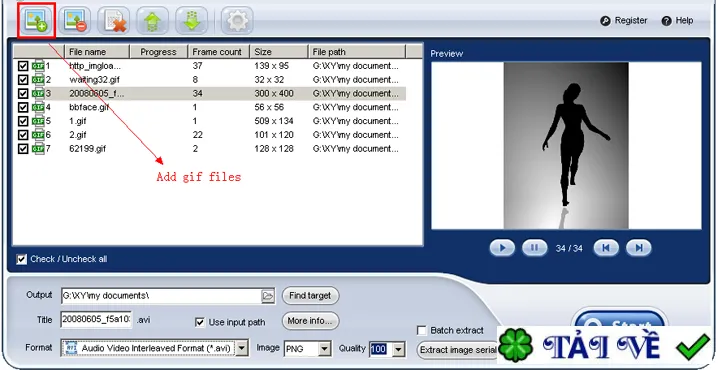Screen dimensions: 718x370
Task: Click the Output path input field
Action: [x=161, y=296]
